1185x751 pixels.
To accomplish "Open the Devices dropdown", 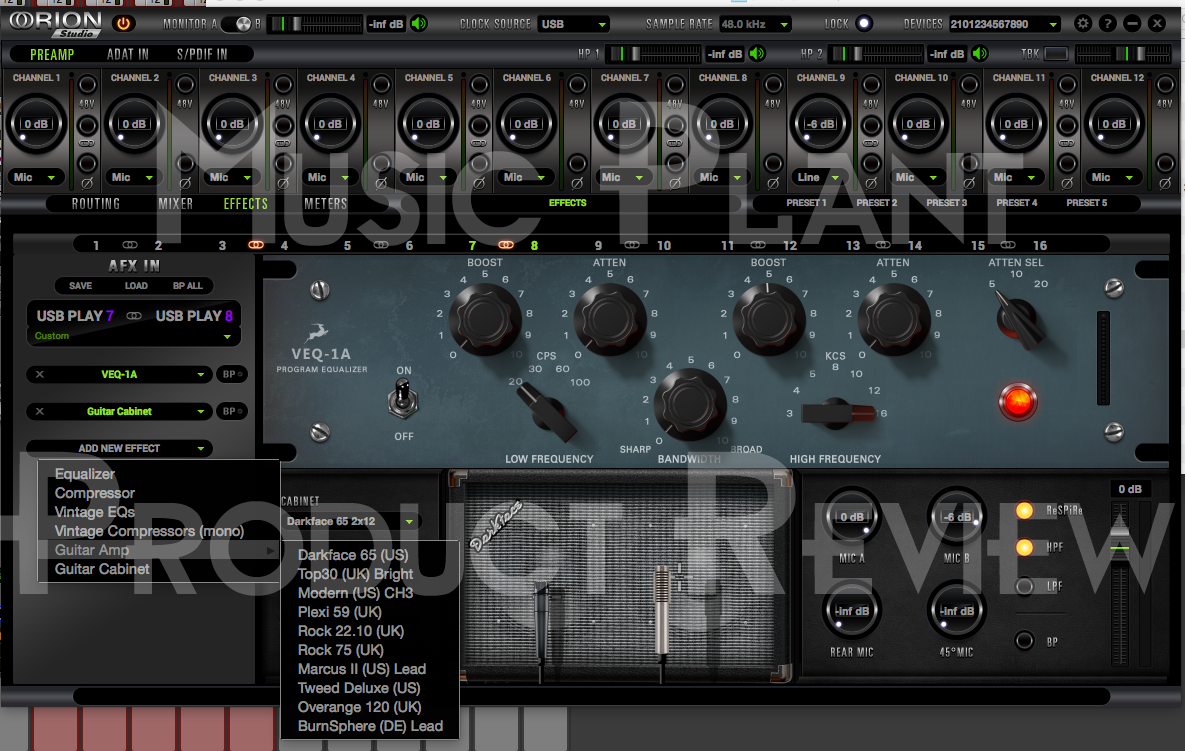I will (x=1004, y=24).
